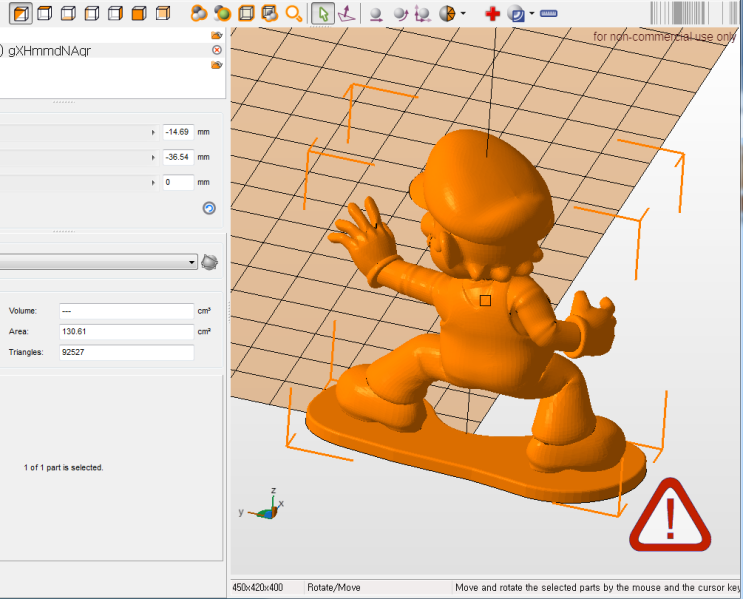Click folder icon below part row
743x599 pixels.
click(x=217, y=65)
